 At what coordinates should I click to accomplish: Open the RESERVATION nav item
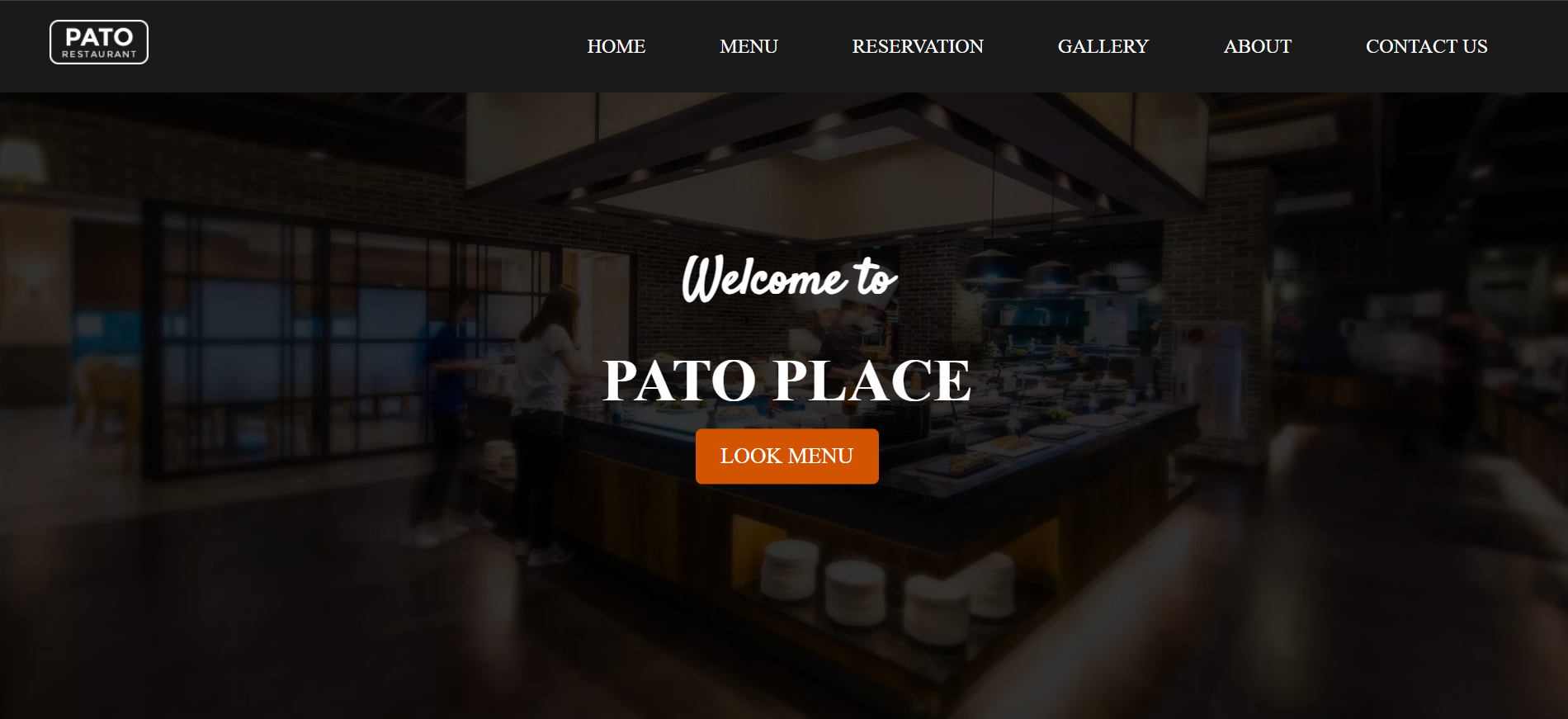click(918, 46)
